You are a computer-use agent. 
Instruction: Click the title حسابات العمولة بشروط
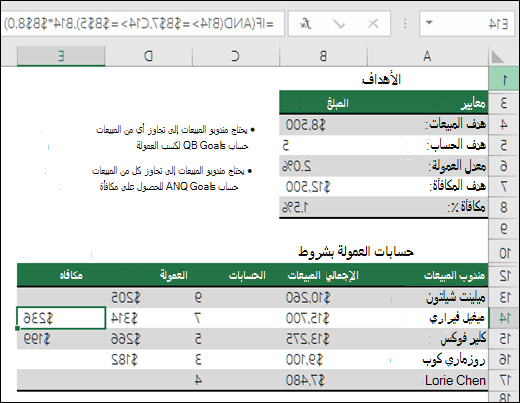point(356,252)
